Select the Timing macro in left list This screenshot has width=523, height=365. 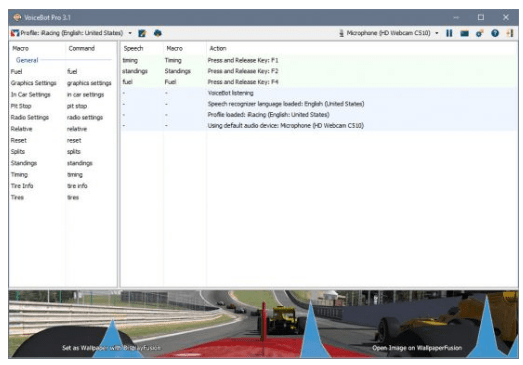[19, 174]
